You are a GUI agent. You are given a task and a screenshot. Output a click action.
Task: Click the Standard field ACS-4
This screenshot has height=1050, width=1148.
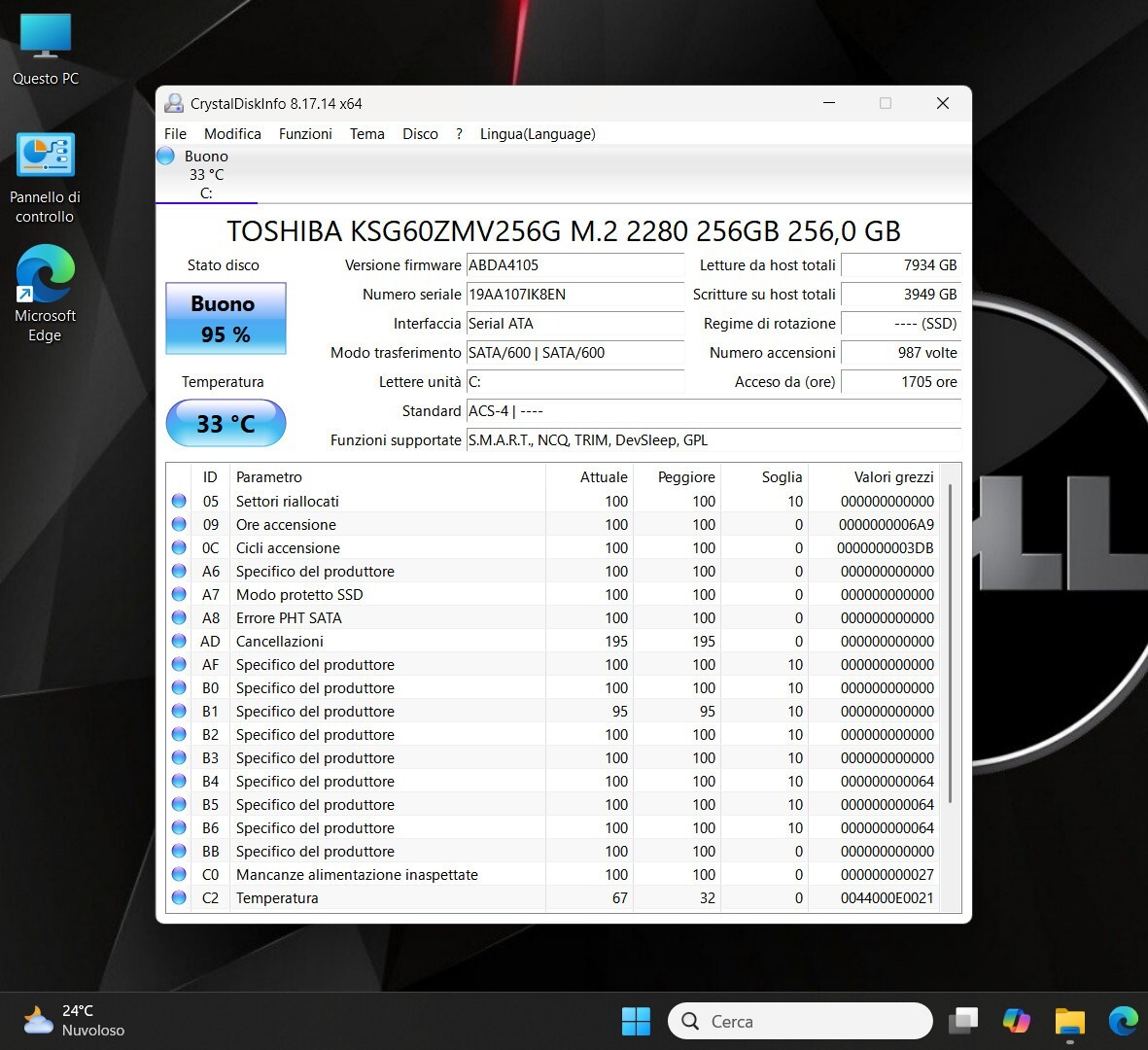coord(713,411)
